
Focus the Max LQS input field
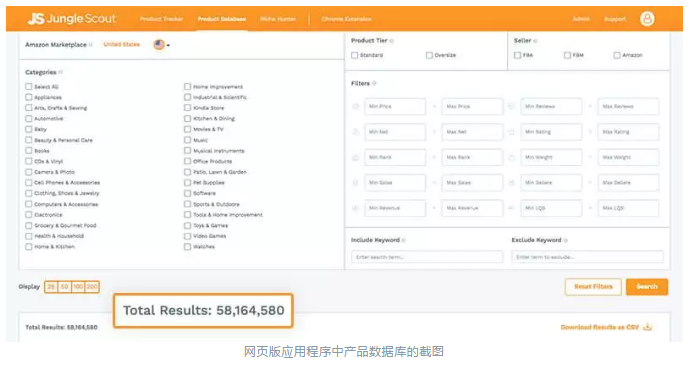click(x=628, y=208)
